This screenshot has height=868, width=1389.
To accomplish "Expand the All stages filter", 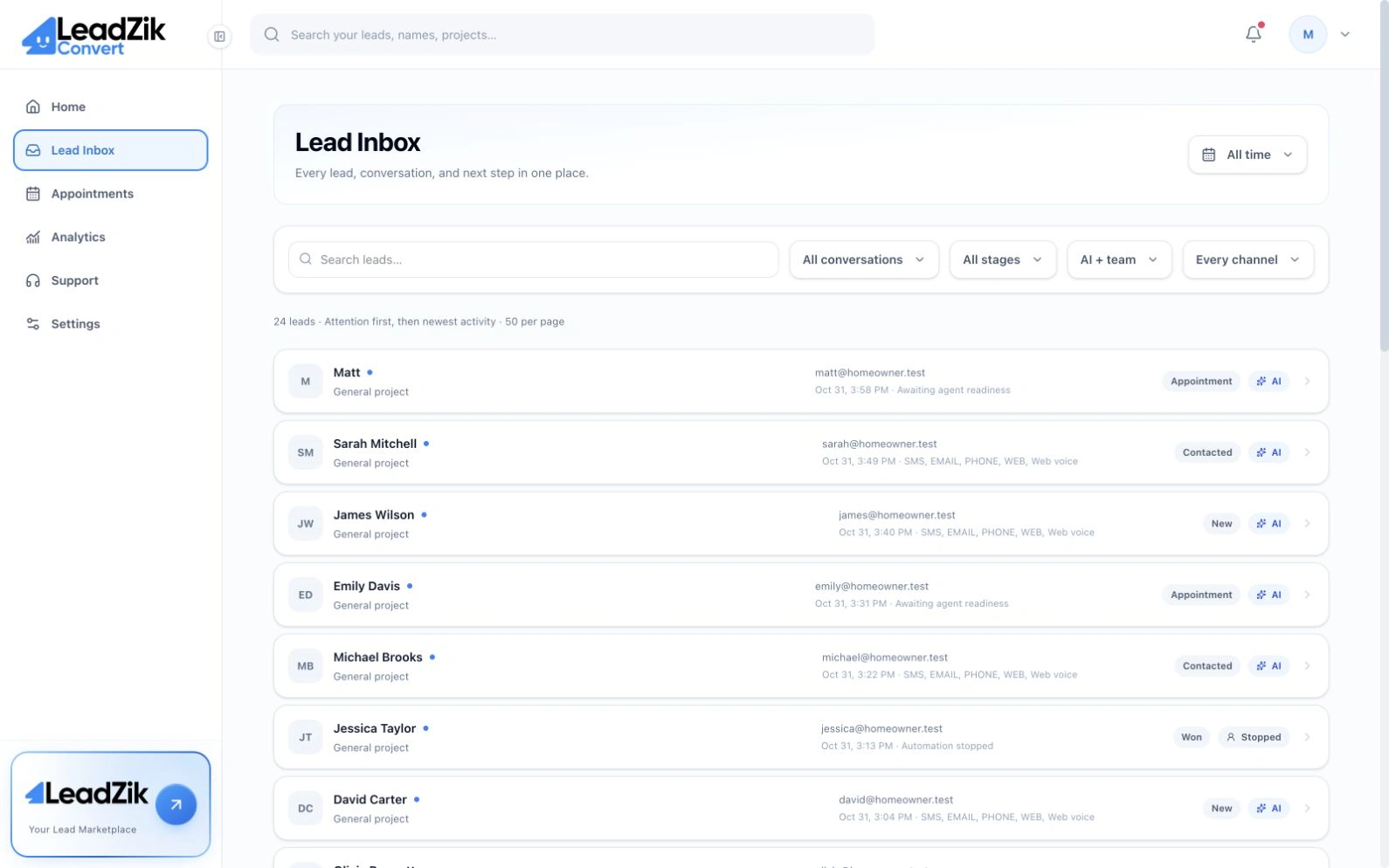I will (1003, 259).
